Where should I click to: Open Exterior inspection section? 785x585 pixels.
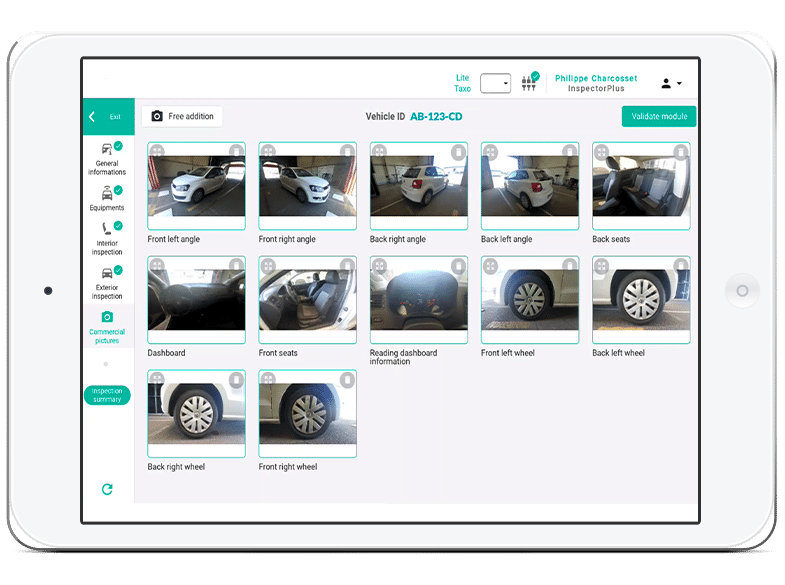coord(107,283)
